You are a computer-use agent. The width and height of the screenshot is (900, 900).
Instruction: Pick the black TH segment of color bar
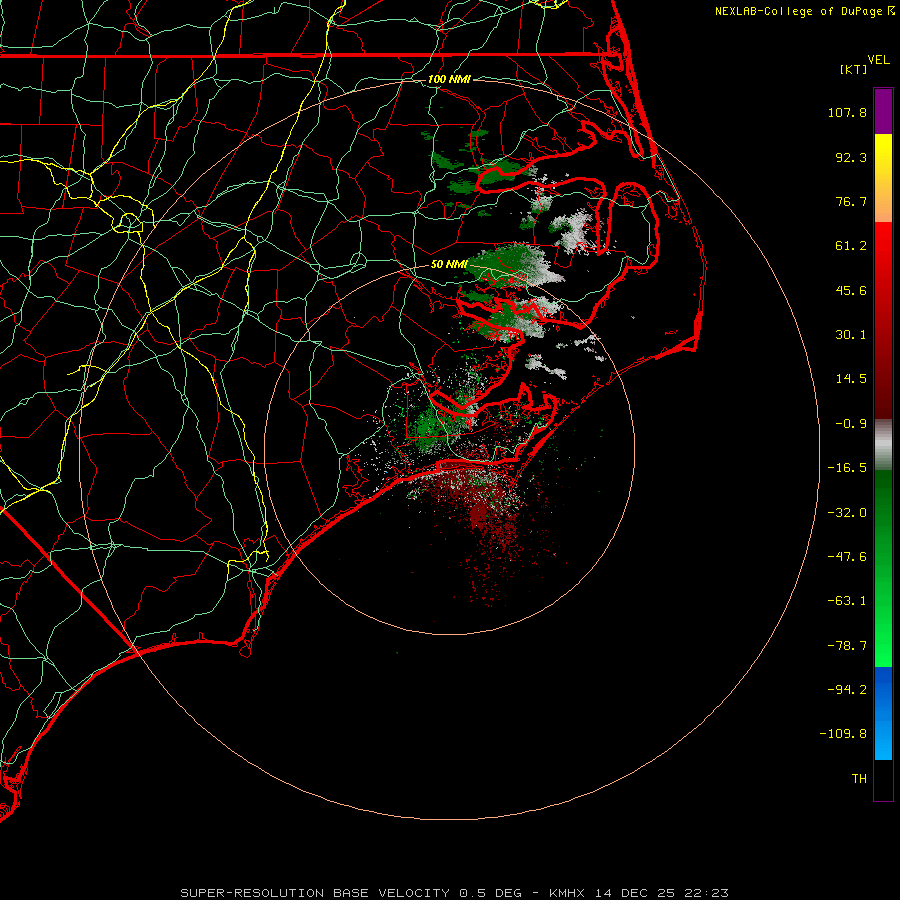click(x=883, y=780)
